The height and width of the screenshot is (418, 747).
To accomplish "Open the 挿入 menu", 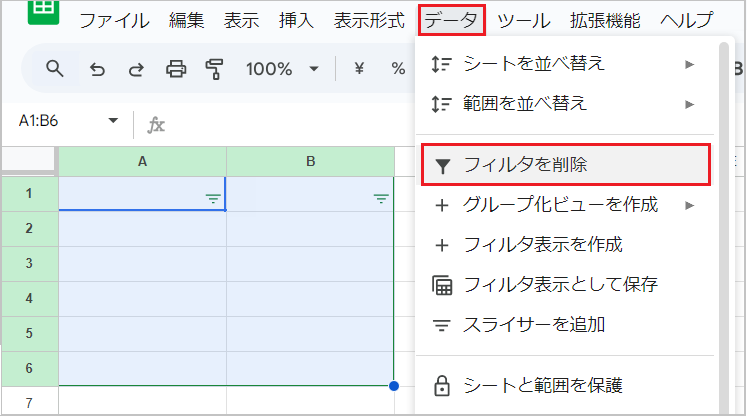I will [296, 20].
